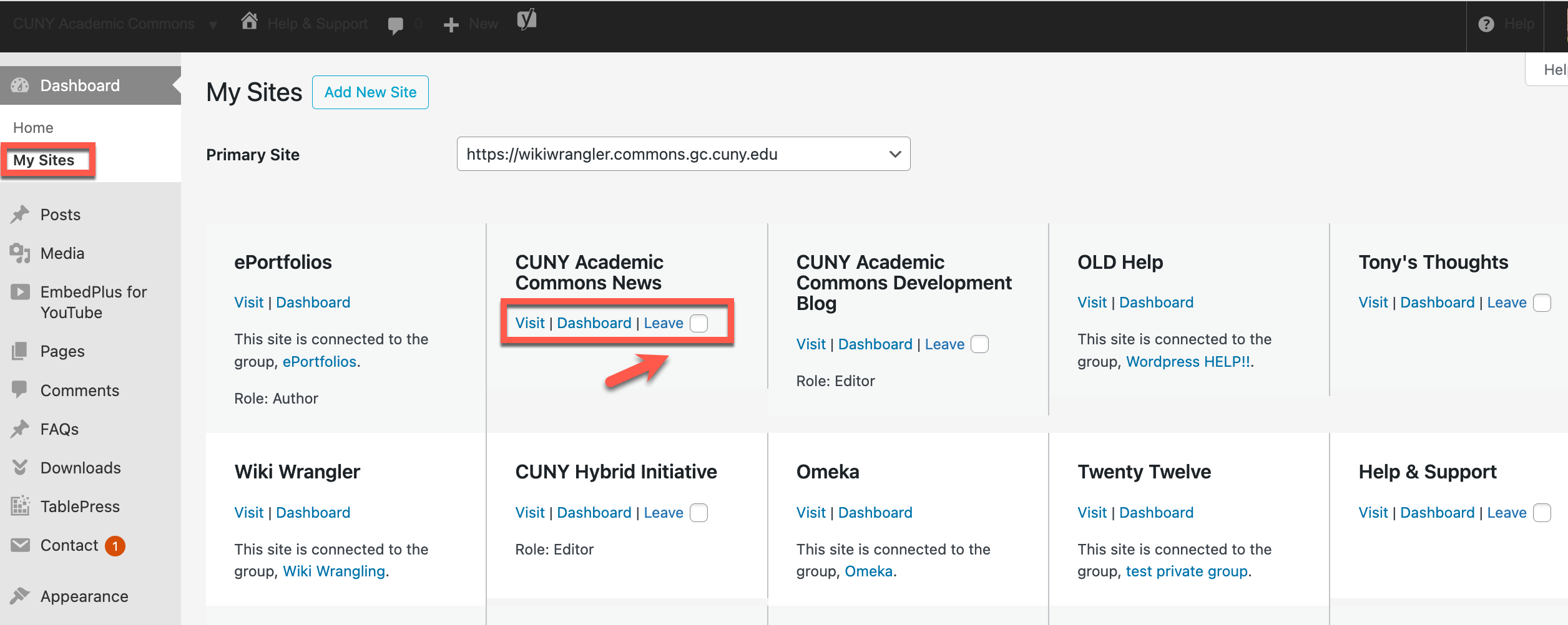
Task: Visit the Omeka site
Action: click(x=811, y=513)
